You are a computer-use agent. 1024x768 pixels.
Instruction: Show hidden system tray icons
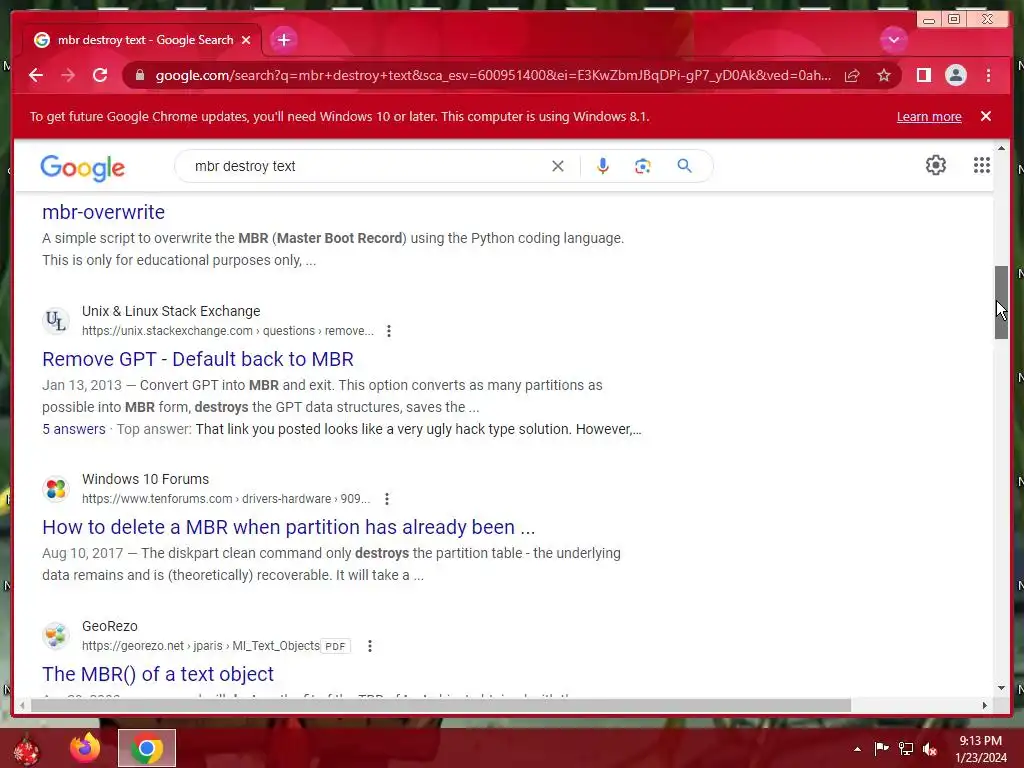click(857, 749)
